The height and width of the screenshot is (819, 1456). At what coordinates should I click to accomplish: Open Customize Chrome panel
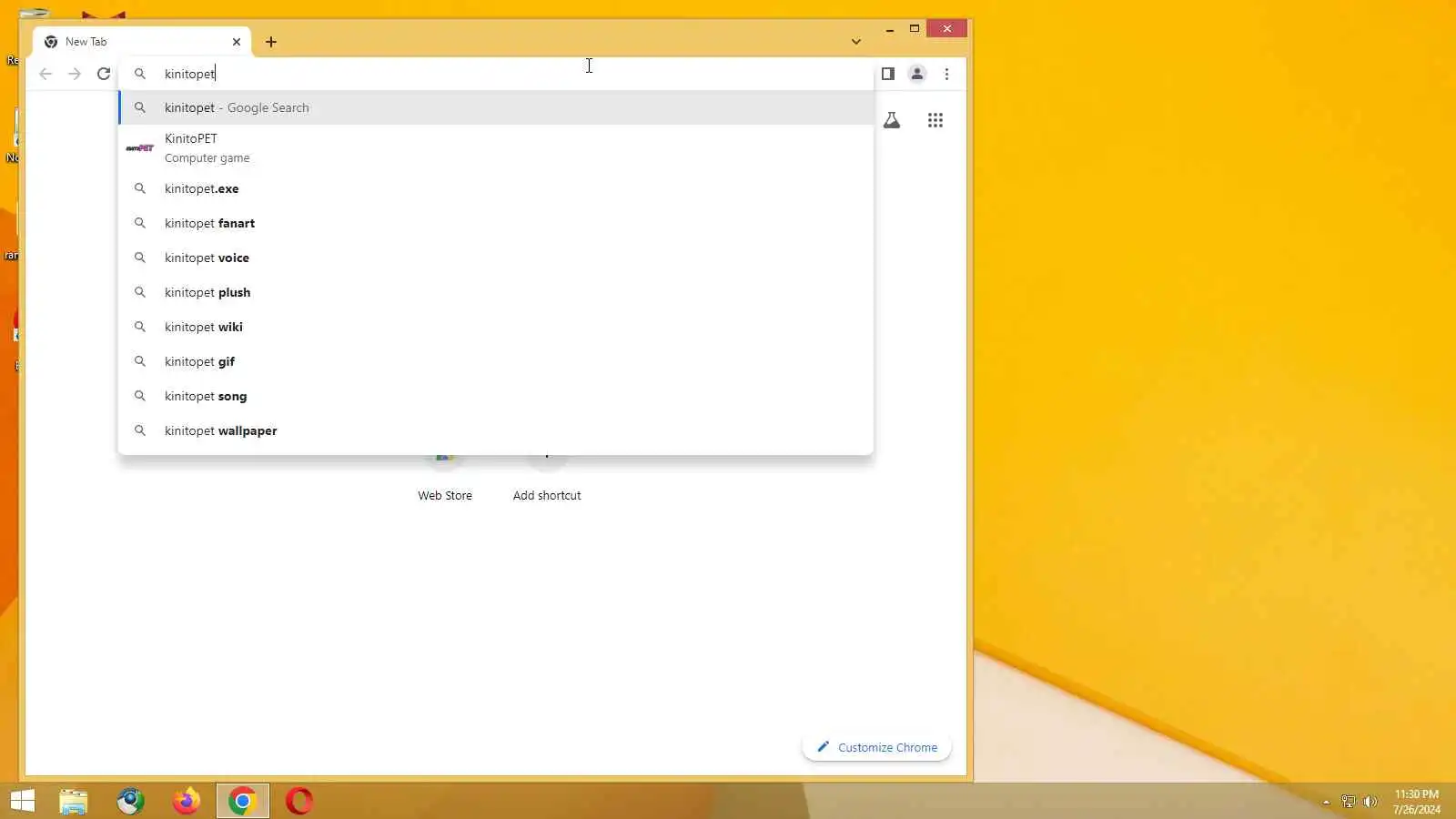pos(876,747)
